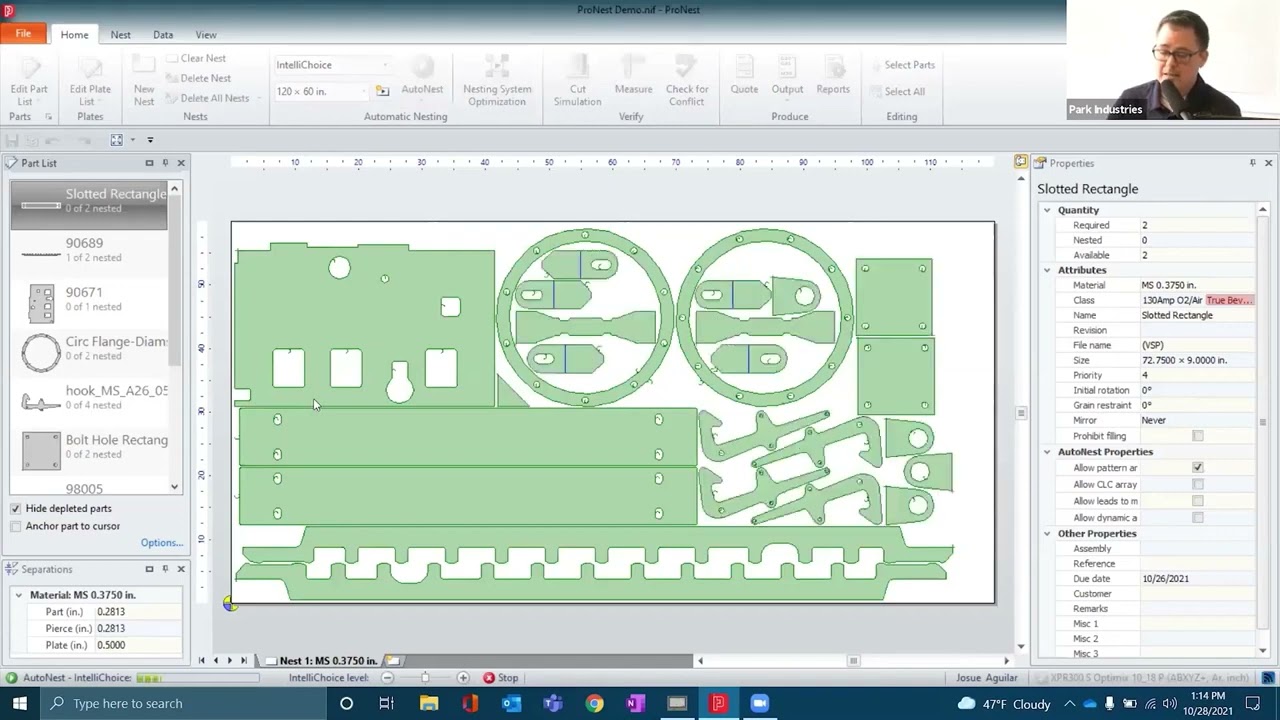
Task: Click the plate browse icon beside plate size
Action: [x=382, y=91]
